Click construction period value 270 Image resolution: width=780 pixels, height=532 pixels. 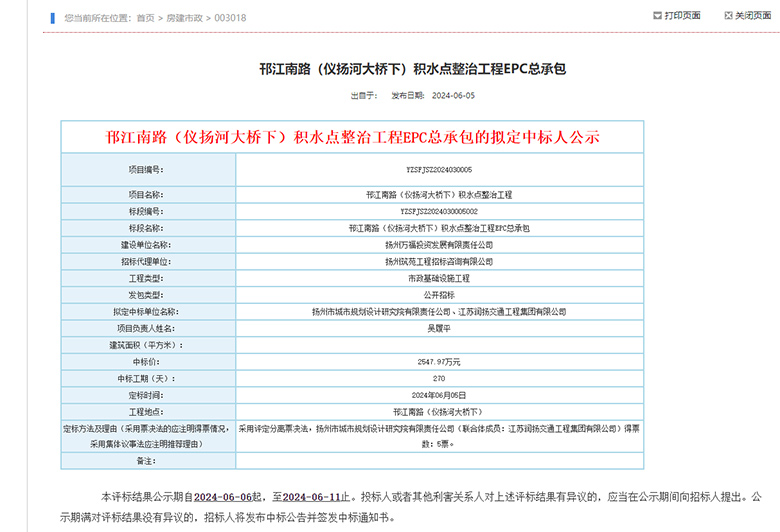point(439,379)
